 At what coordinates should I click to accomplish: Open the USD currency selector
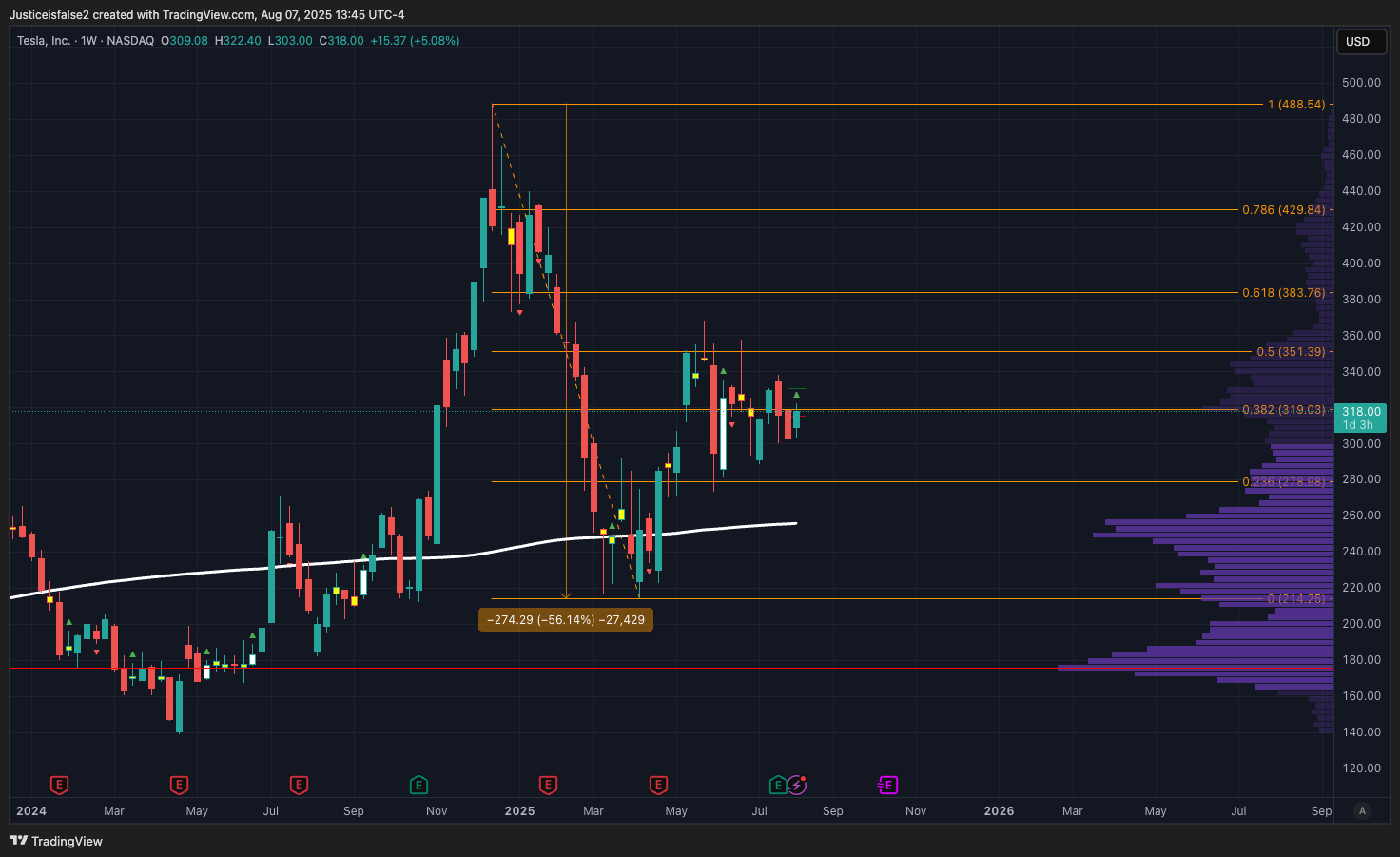(1361, 41)
